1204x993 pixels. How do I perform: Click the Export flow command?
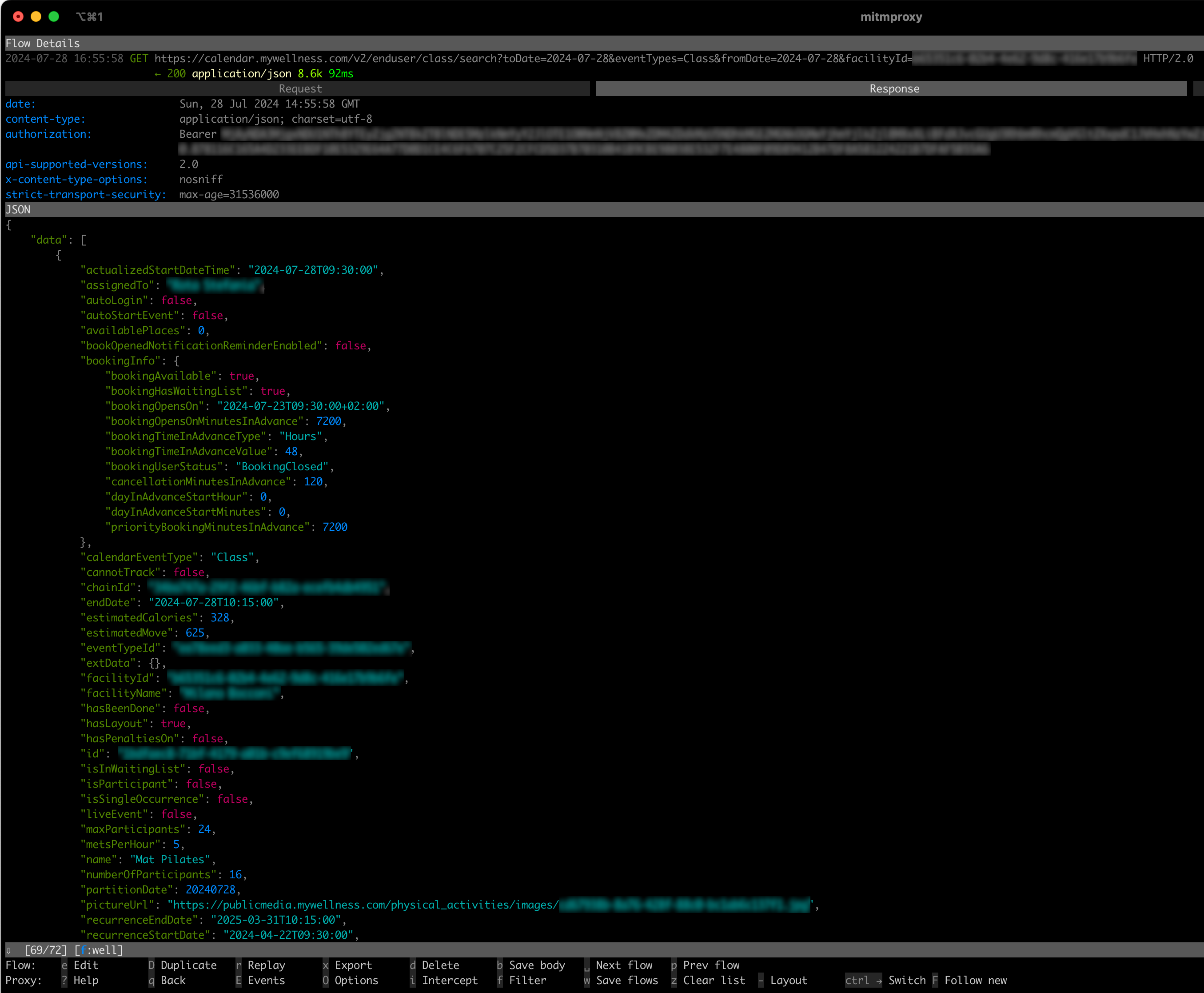click(x=347, y=965)
